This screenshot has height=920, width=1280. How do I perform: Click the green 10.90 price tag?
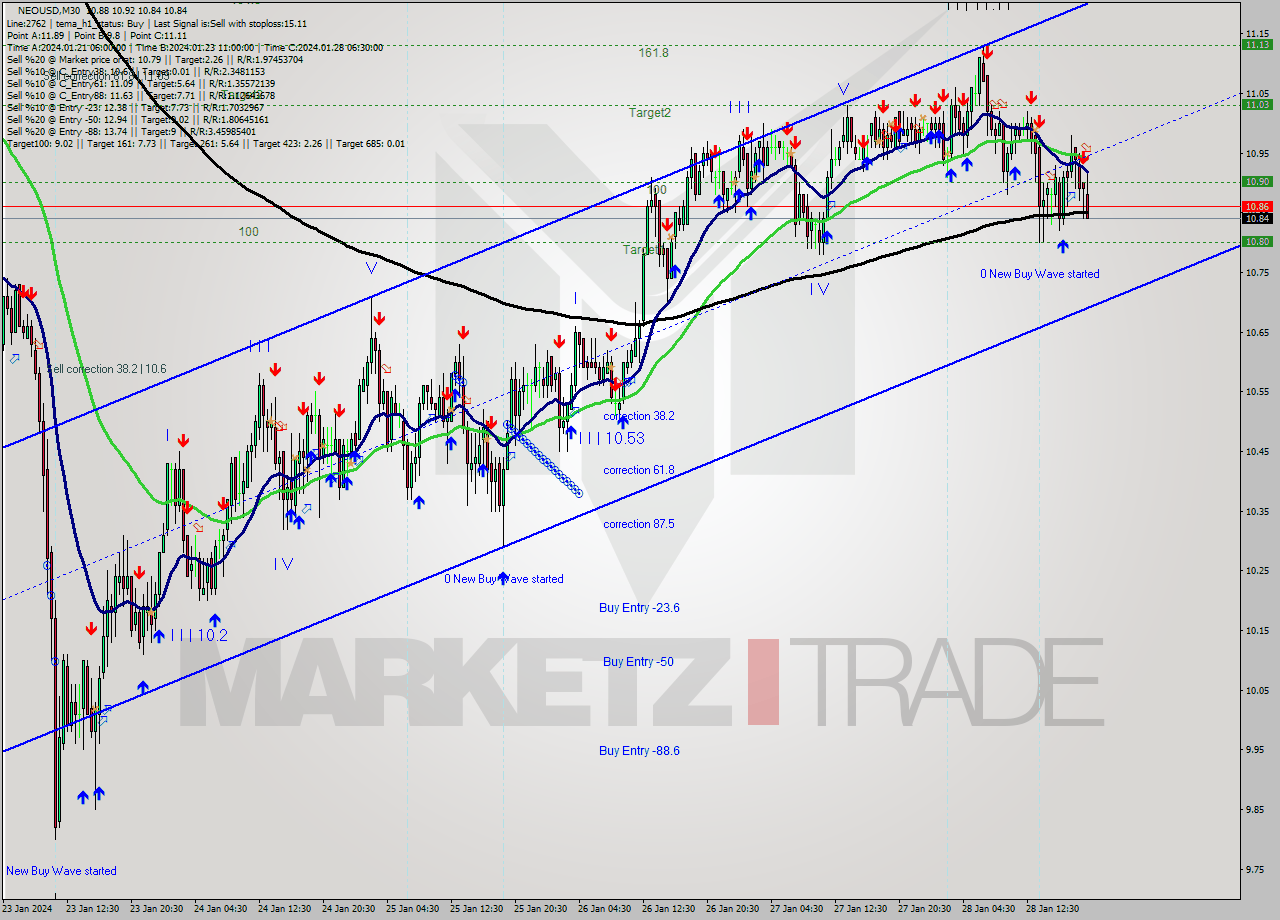[x=1256, y=182]
